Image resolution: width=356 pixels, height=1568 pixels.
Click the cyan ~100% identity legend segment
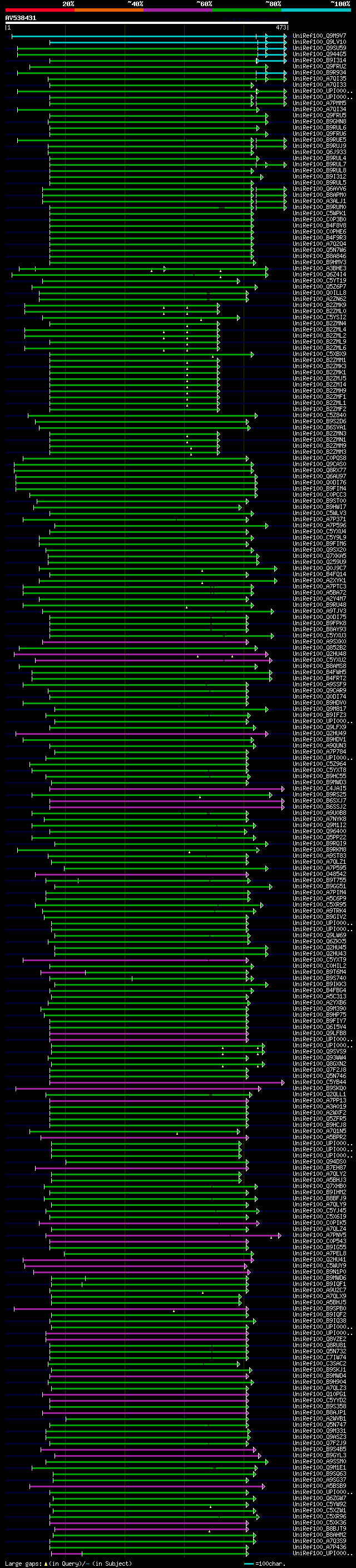click(316, 10)
